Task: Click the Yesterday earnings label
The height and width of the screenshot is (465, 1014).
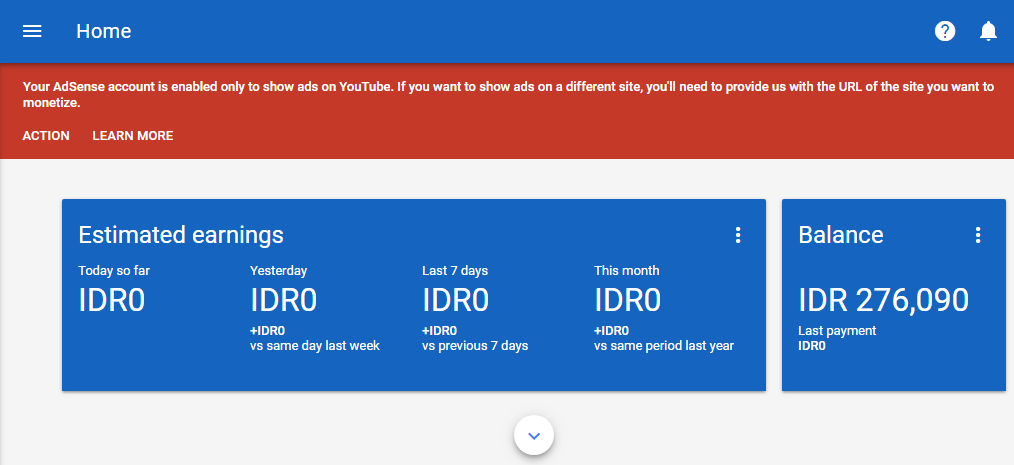Action: point(279,270)
